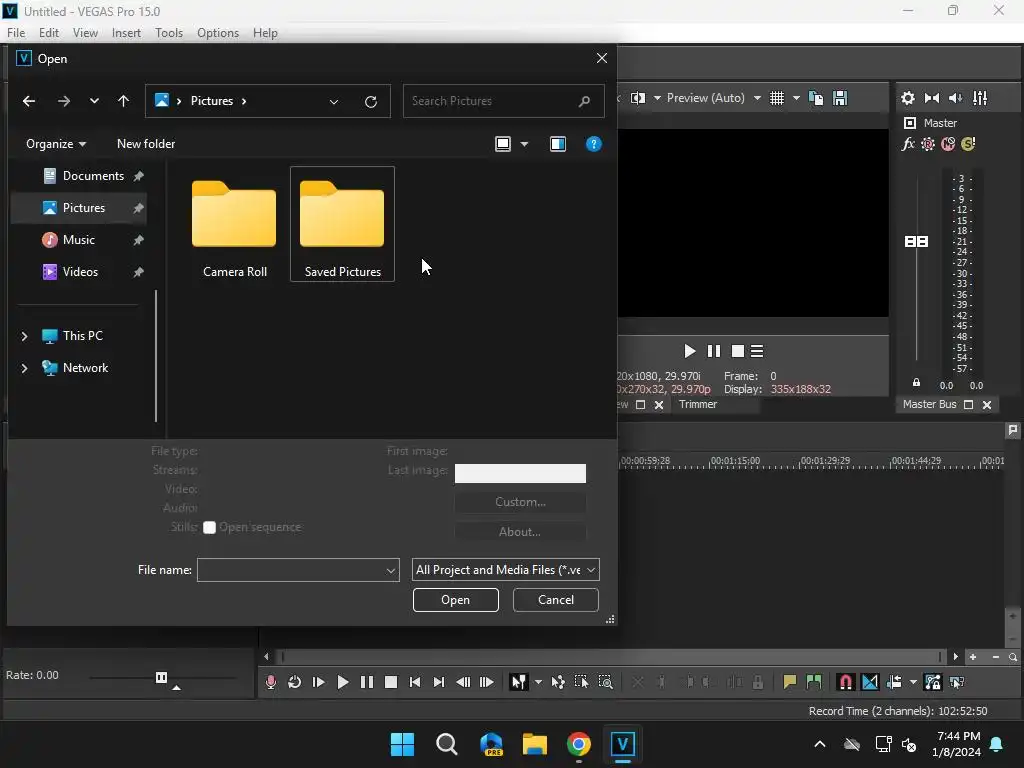This screenshot has height=768, width=1024.
Task: Click Stop in video preview window
Action: 738,351
